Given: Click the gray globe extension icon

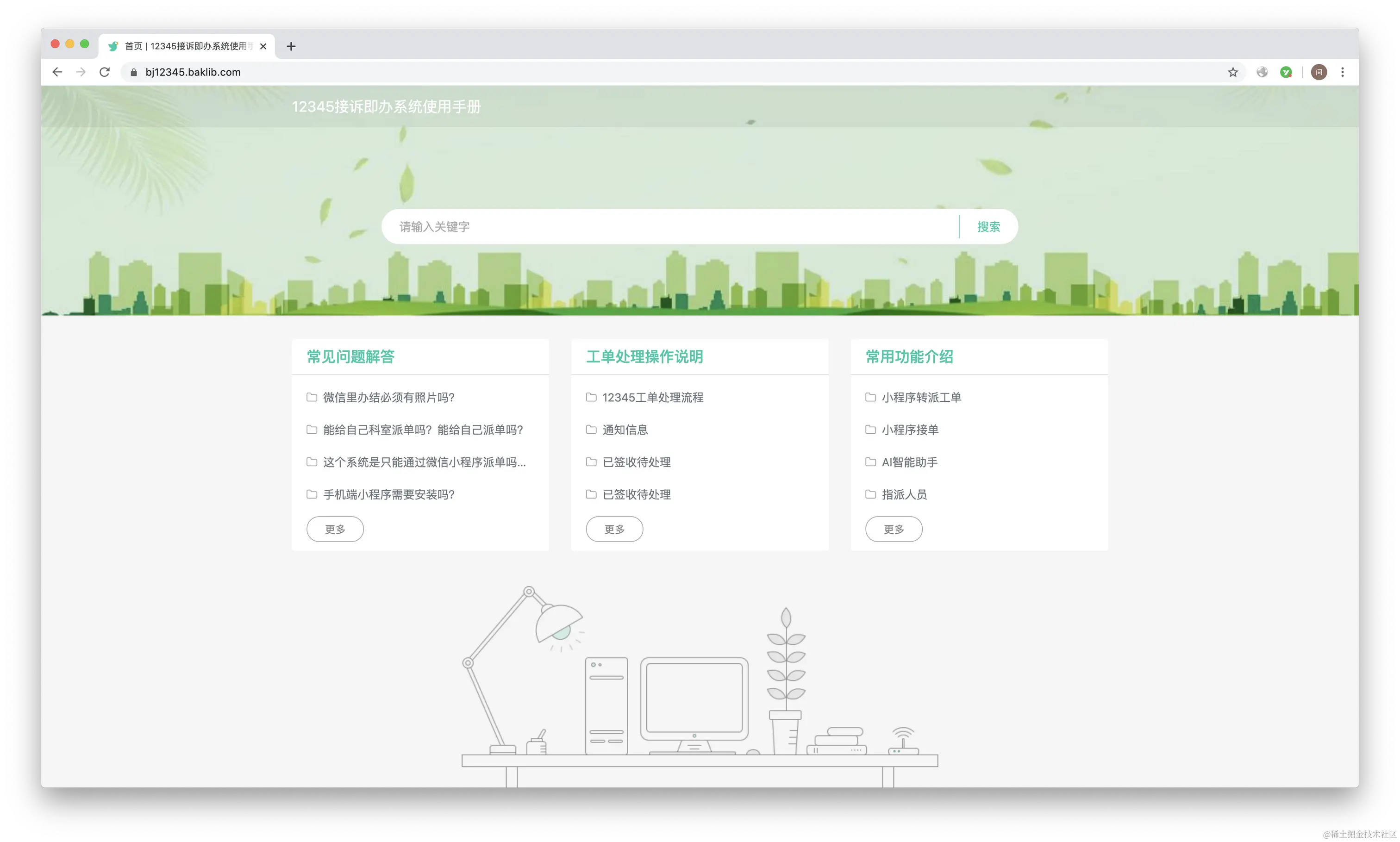Looking at the screenshot, I should pos(1262,72).
